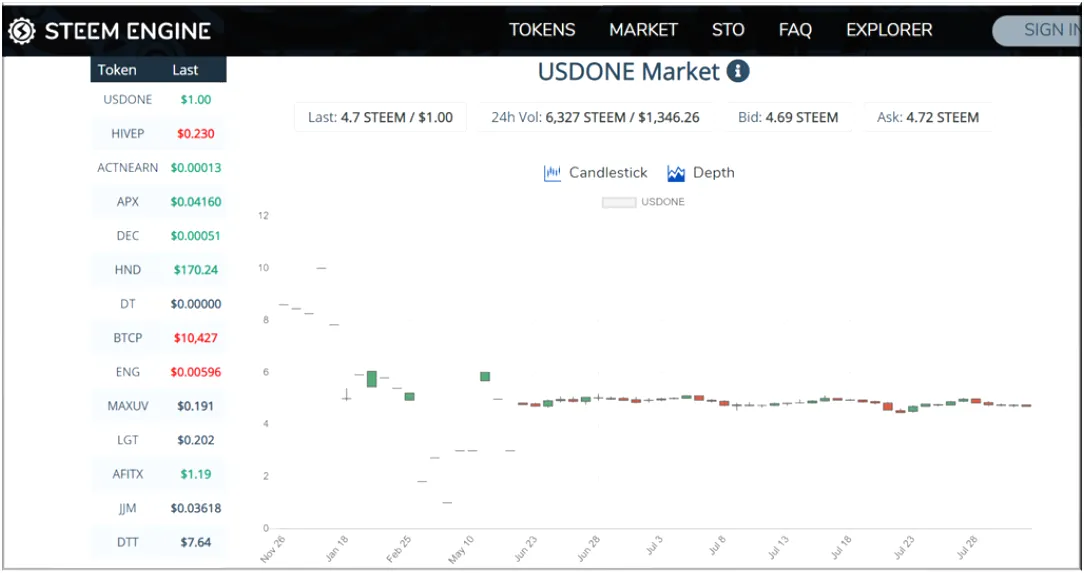The image size is (1084, 573).
Task: Select the JJM token row
Action: click(x=158, y=508)
